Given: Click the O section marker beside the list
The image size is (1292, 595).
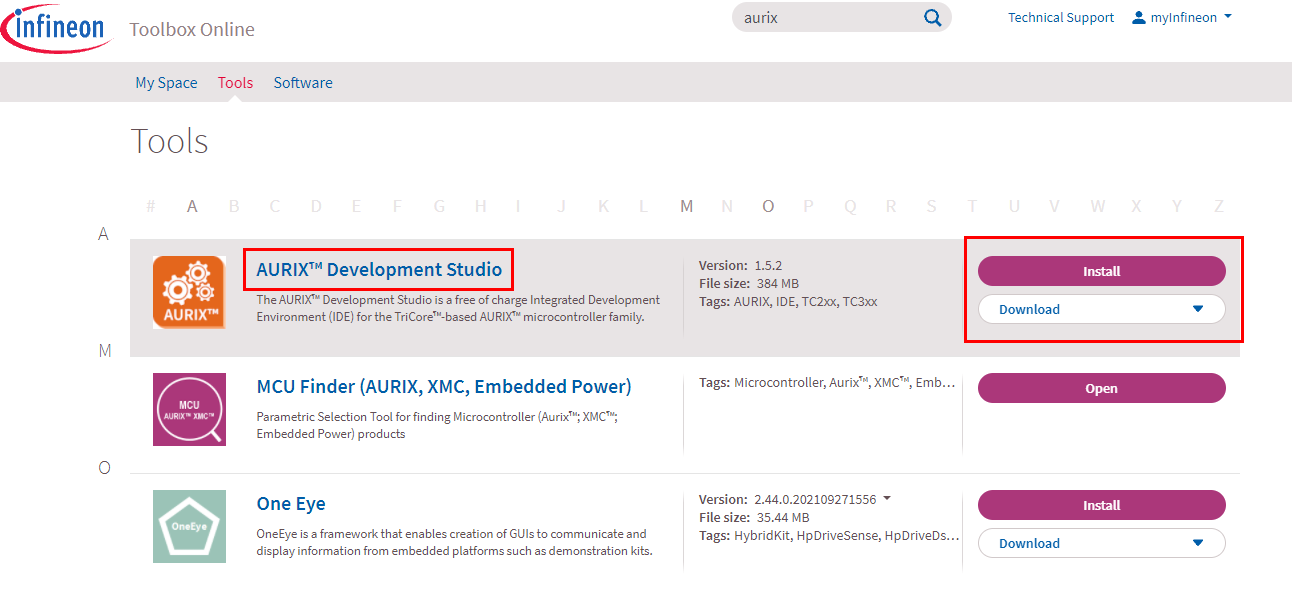Looking at the screenshot, I should [x=104, y=467].
